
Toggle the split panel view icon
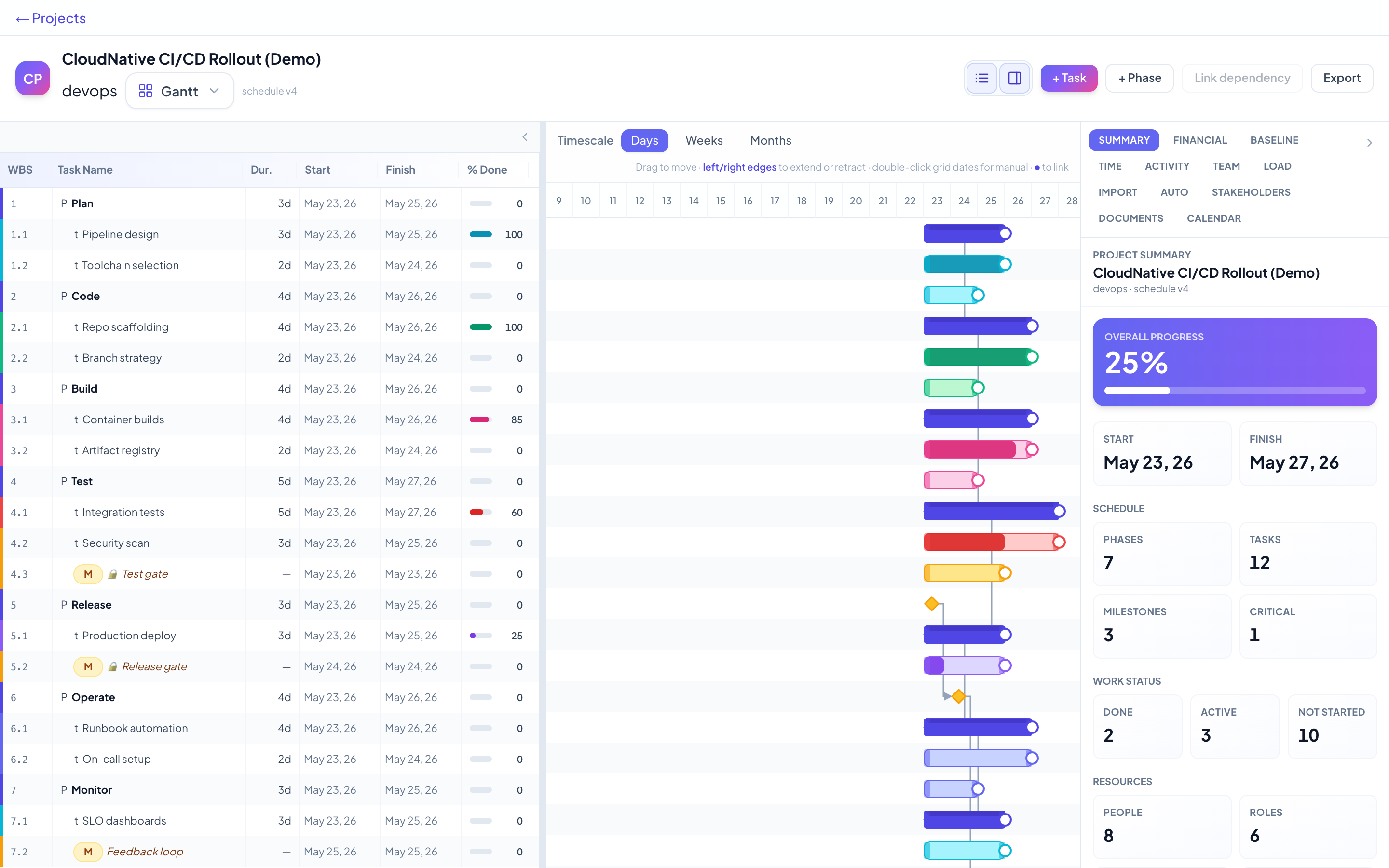point(1014,78)
